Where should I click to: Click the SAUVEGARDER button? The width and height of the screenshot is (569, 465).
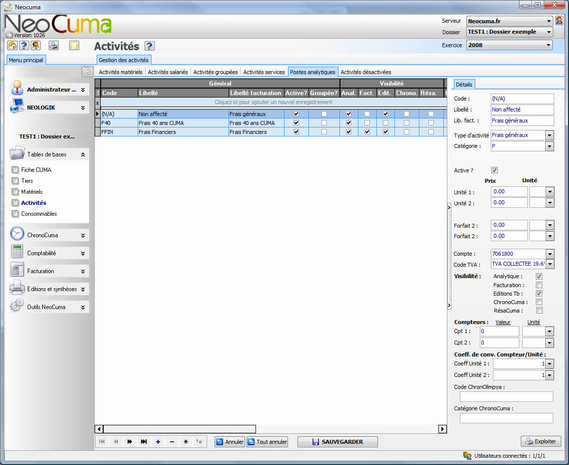point(337,442)
